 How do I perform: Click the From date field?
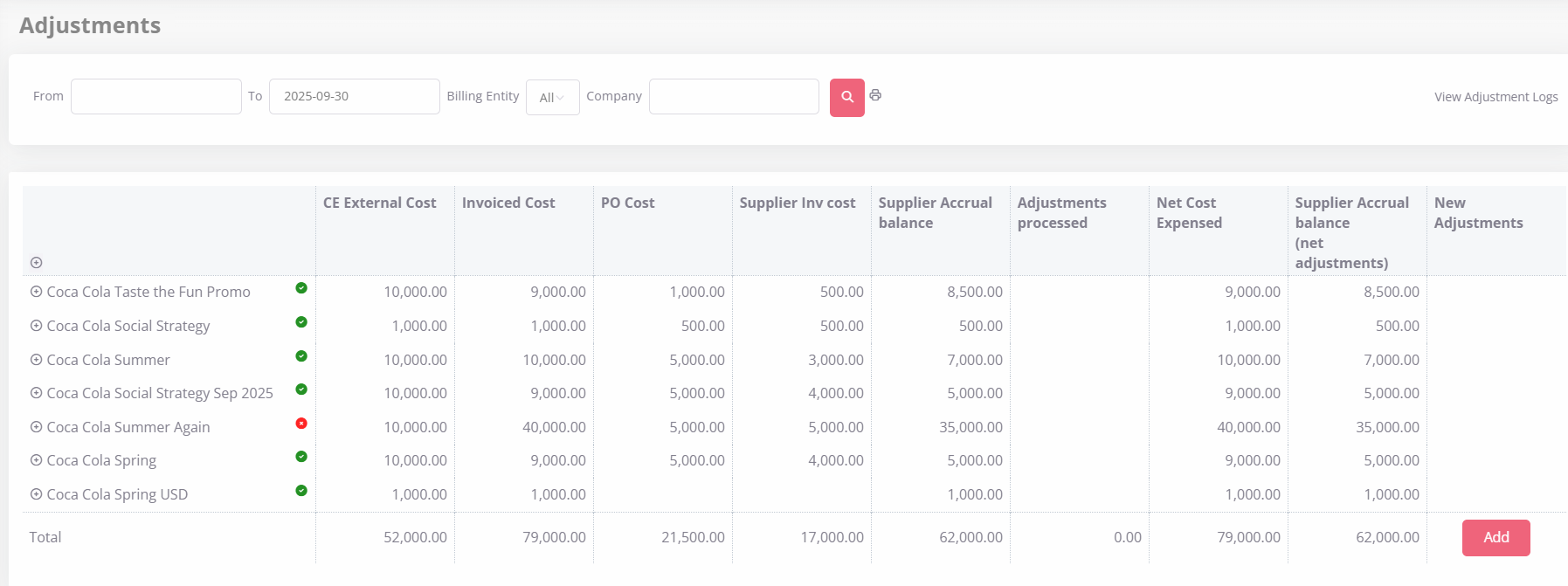[156, 96]
